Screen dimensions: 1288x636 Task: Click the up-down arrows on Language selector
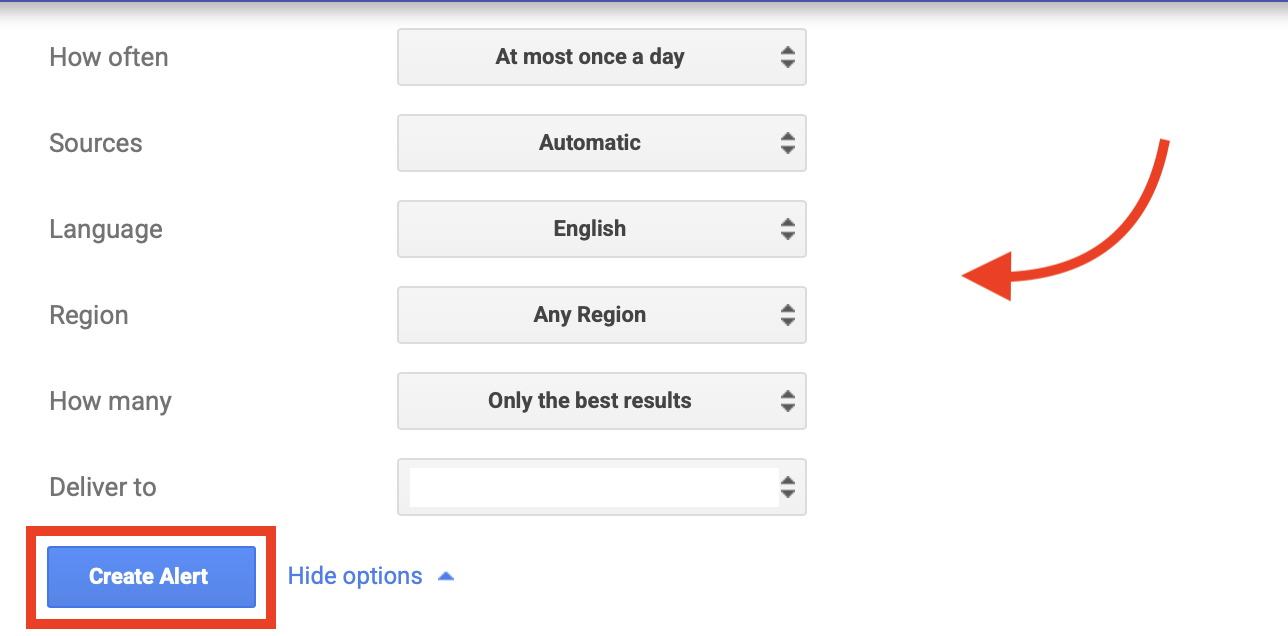[x=788, y=229]
